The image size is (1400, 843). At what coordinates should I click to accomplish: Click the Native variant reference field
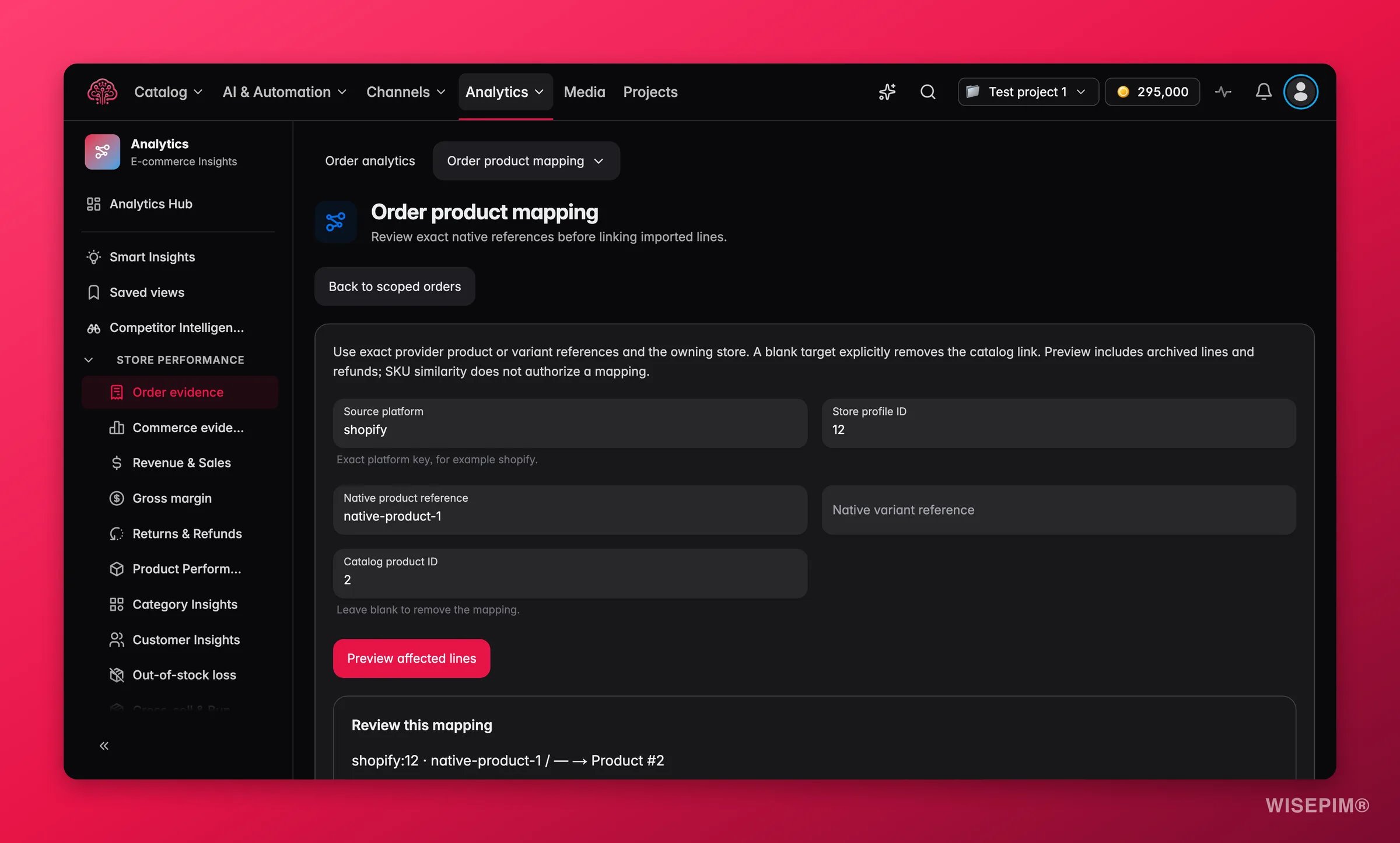point(1059,510)
